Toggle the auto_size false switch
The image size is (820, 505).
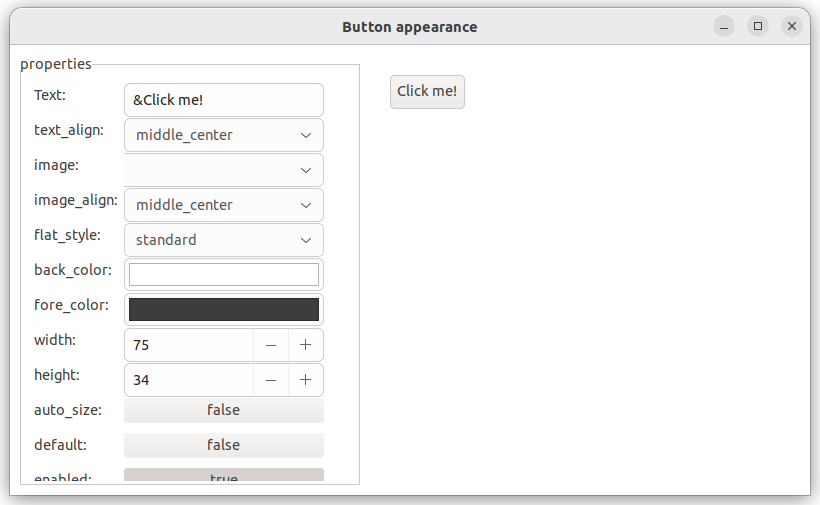[223, 410]
